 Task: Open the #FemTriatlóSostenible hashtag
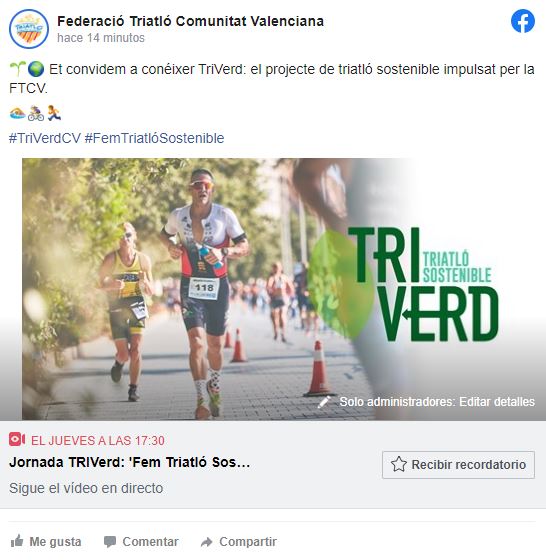[154, 138]
